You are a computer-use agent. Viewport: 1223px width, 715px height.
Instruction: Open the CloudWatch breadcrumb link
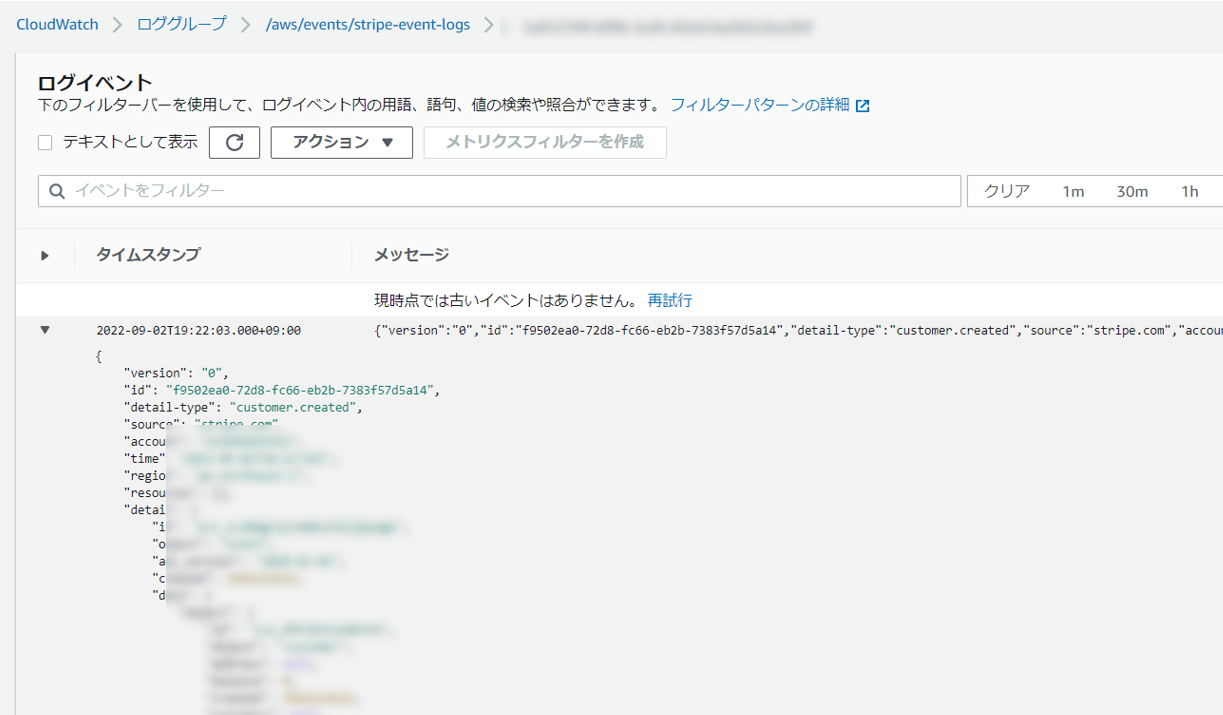click(x=57, y=25)
